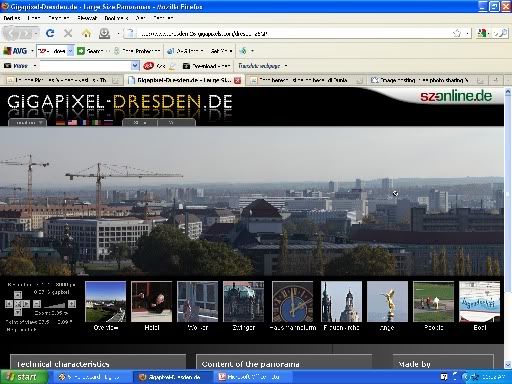Click the Total Protection toolbar button
The width and height of the screenshot is (512, 384).
tap(137, 51)
